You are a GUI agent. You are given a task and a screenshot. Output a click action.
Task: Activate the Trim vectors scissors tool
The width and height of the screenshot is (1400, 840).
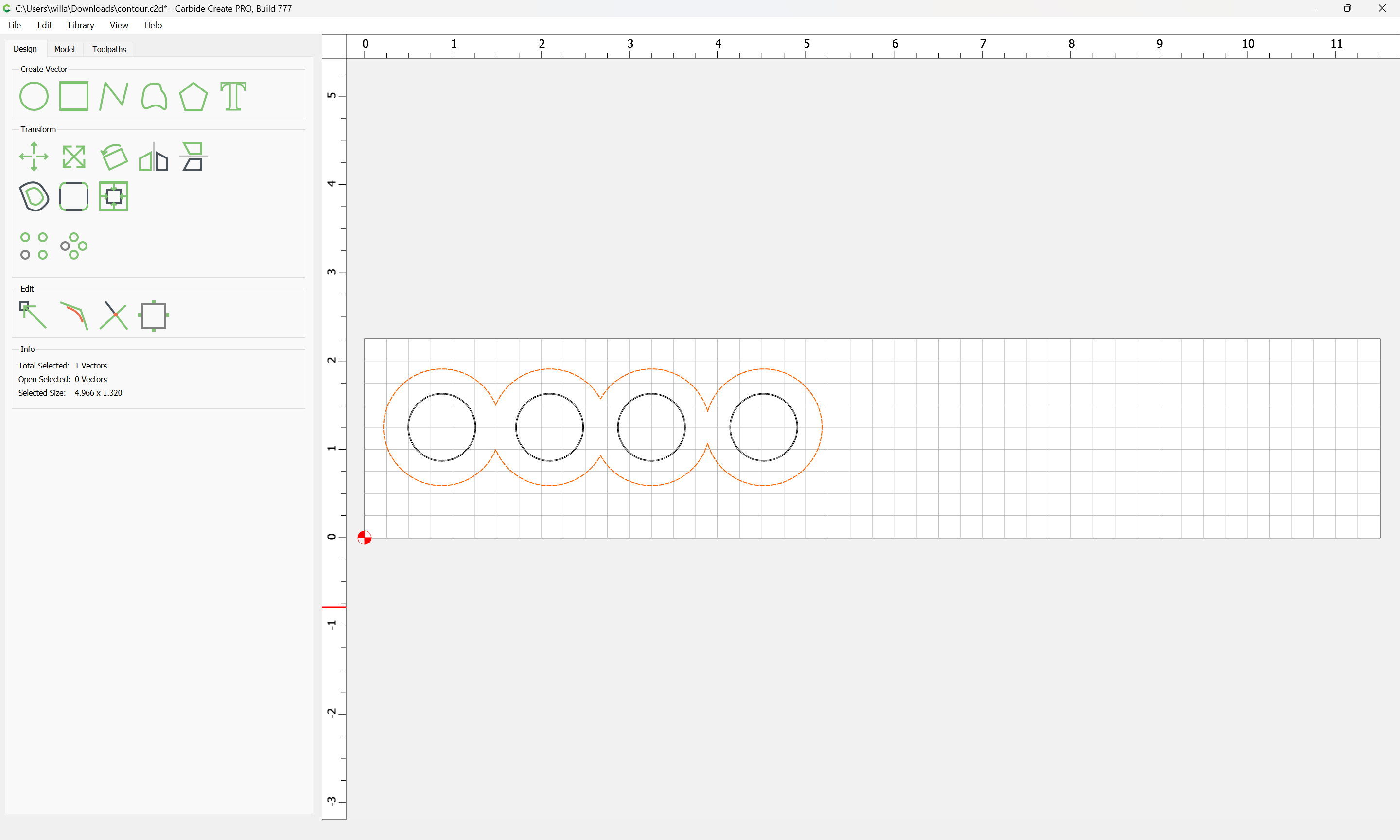coord(114,315)
